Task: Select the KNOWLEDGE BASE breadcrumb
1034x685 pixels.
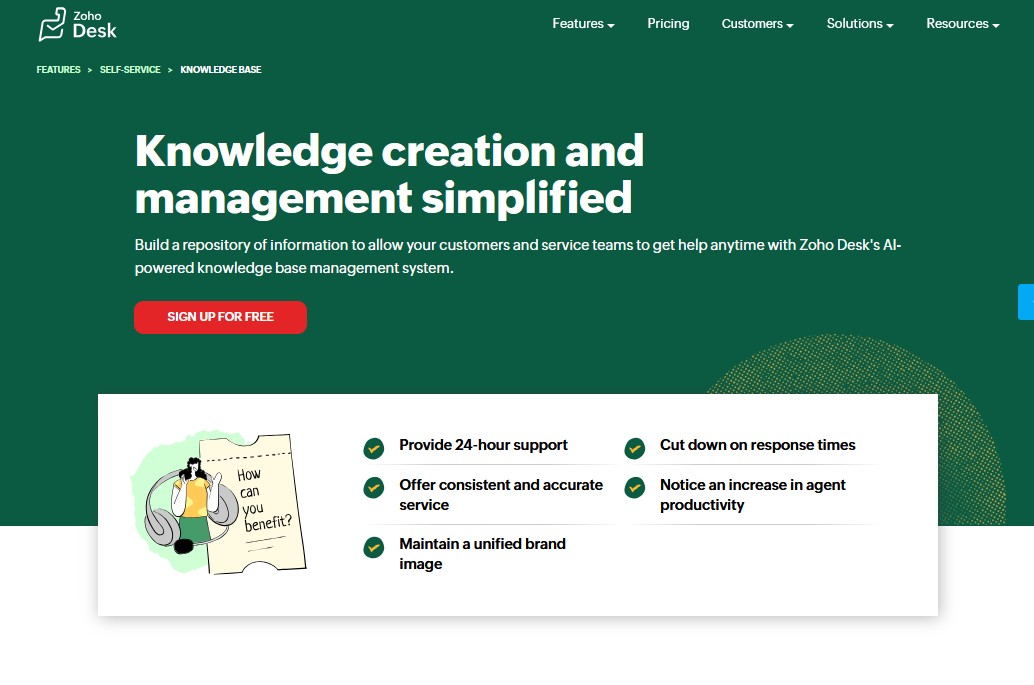Action: point(221,70)
